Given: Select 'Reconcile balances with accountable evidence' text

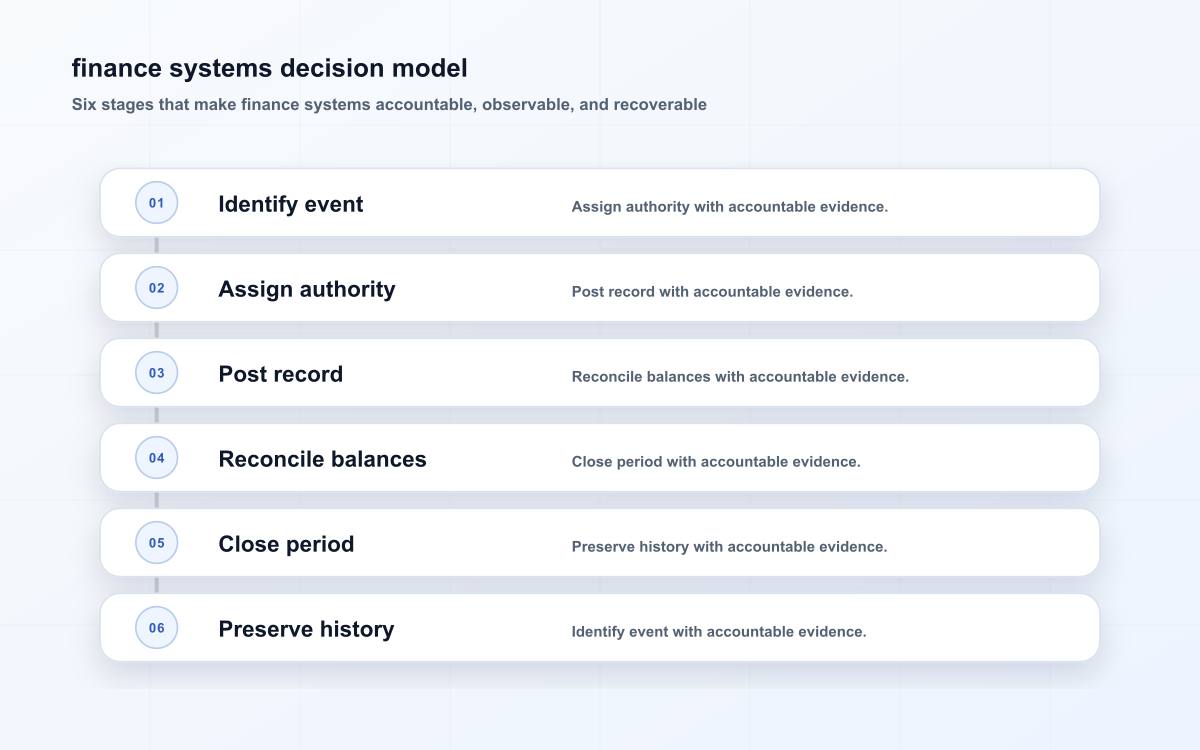Looking at the screenshot, I should pyautogui.click(x=740, y=377).
